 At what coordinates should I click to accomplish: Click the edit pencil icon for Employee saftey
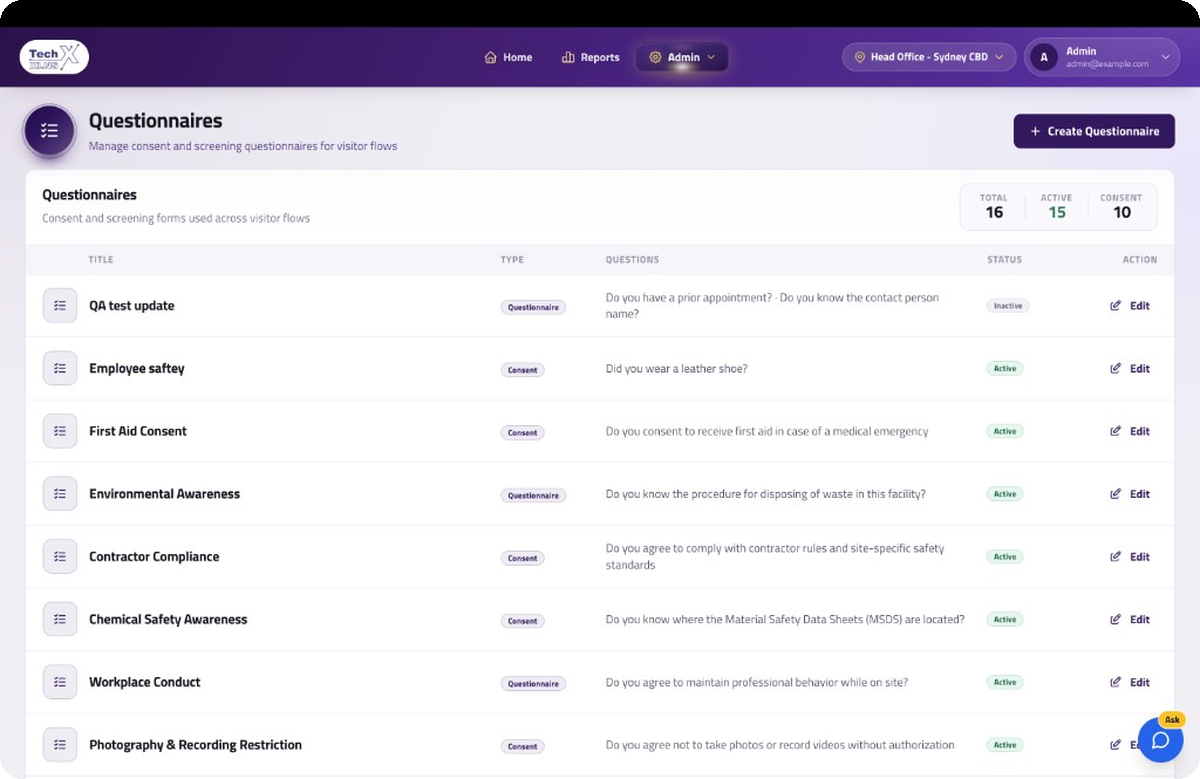[1116, 368]
